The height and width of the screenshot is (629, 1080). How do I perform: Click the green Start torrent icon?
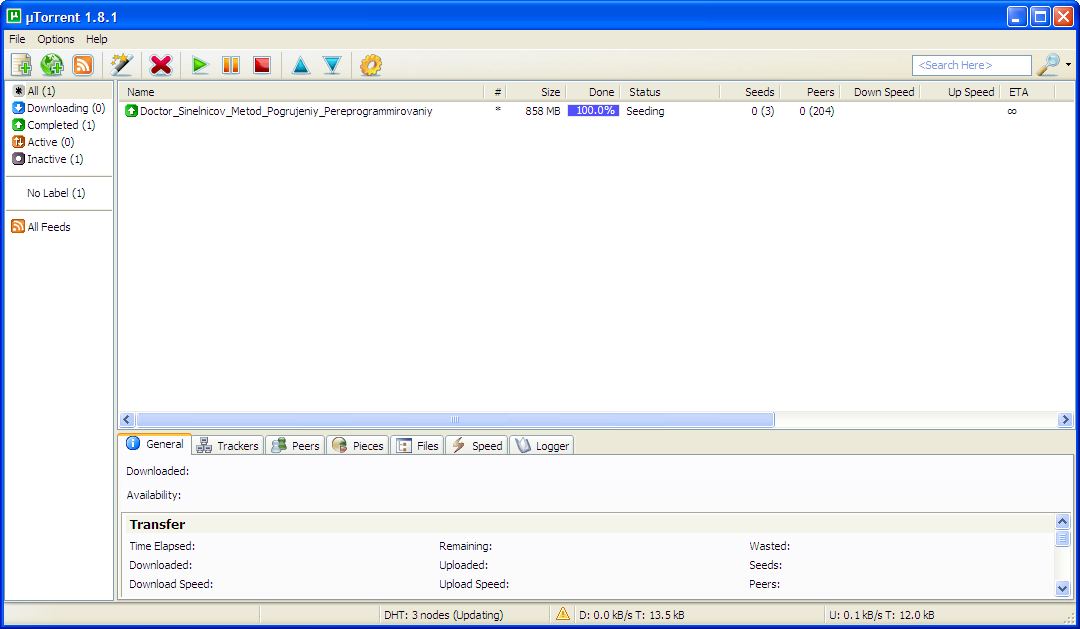pos(200,65)
